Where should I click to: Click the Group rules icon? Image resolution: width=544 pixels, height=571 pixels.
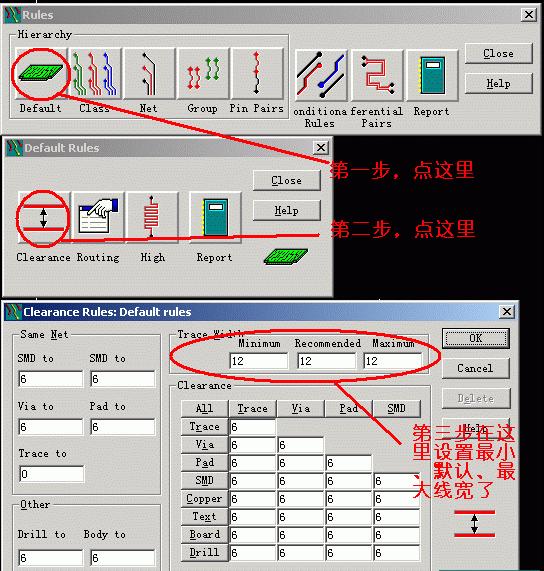coord(203,74)
